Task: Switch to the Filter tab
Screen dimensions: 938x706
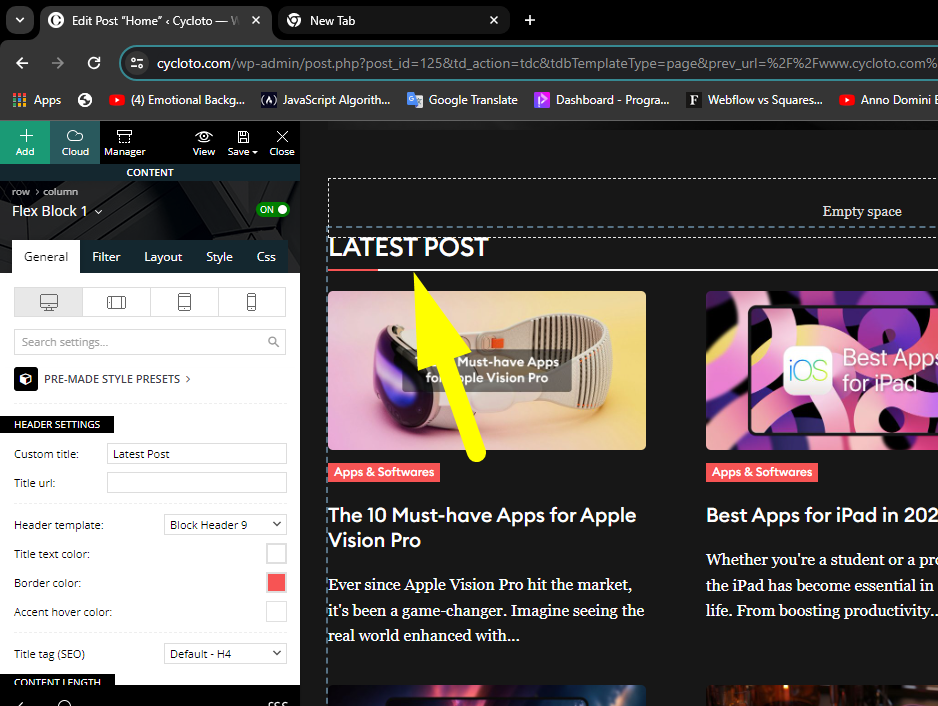Action: pyautogui.click(x=106, y=257)
